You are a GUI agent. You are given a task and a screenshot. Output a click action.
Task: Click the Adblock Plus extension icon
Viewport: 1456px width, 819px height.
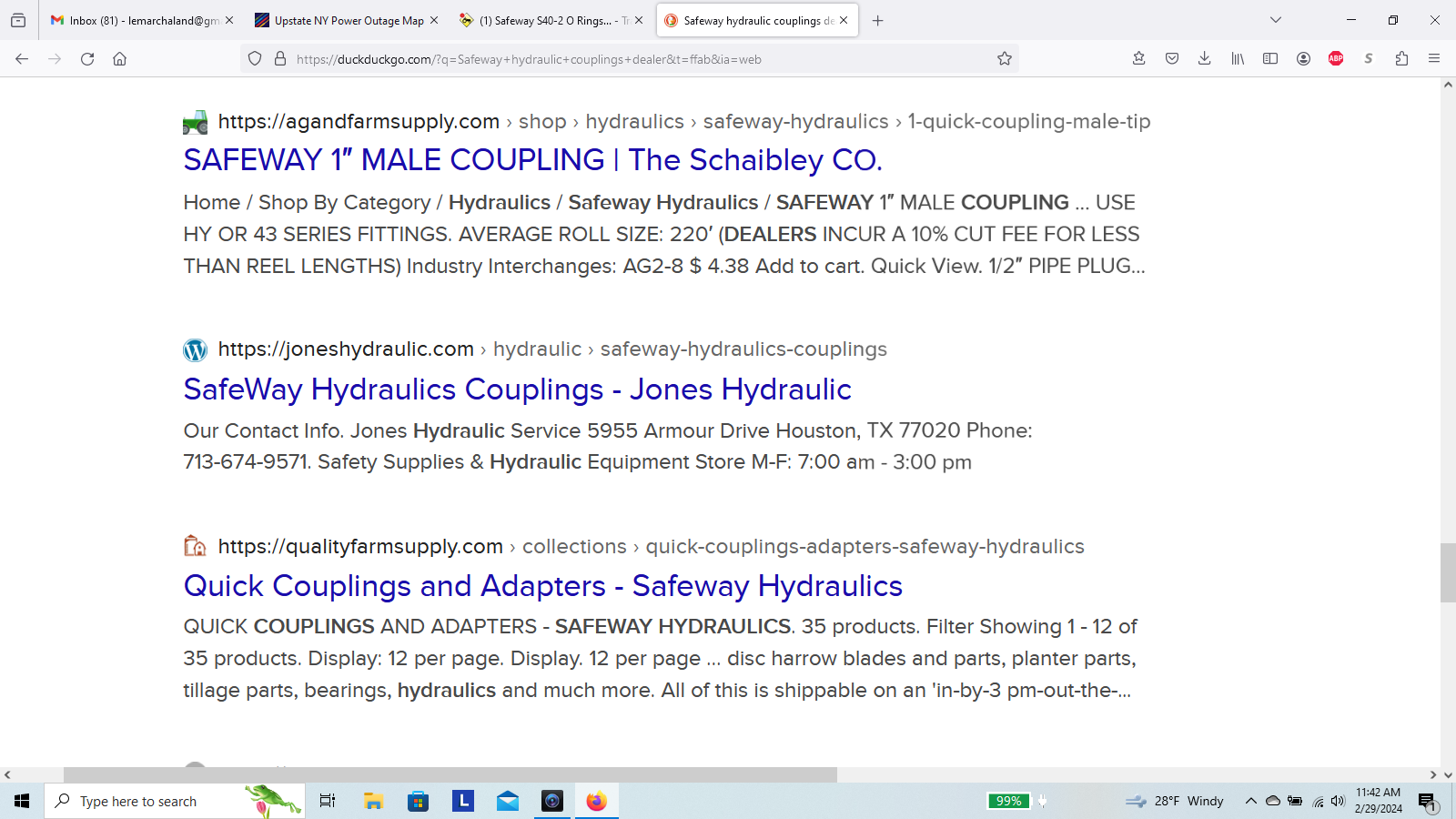point(1336,59)
